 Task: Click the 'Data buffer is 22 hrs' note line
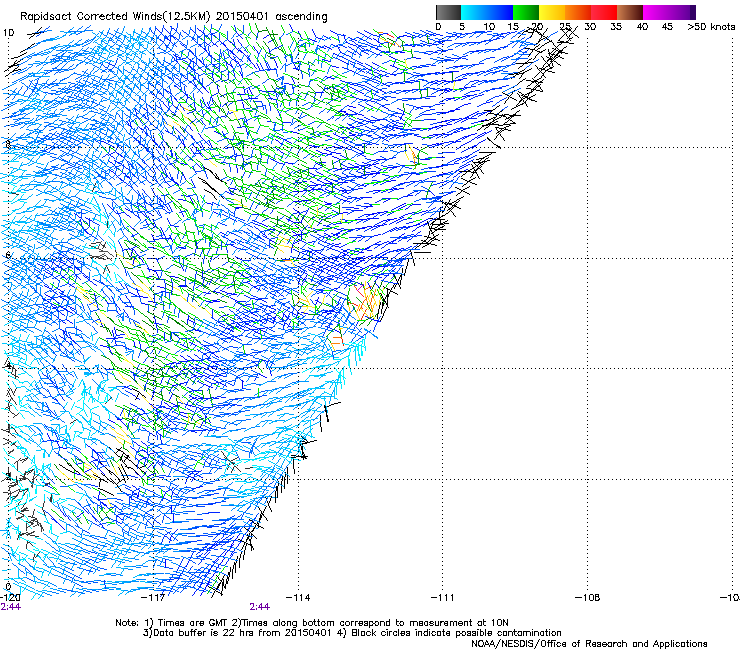click(237, 633)
